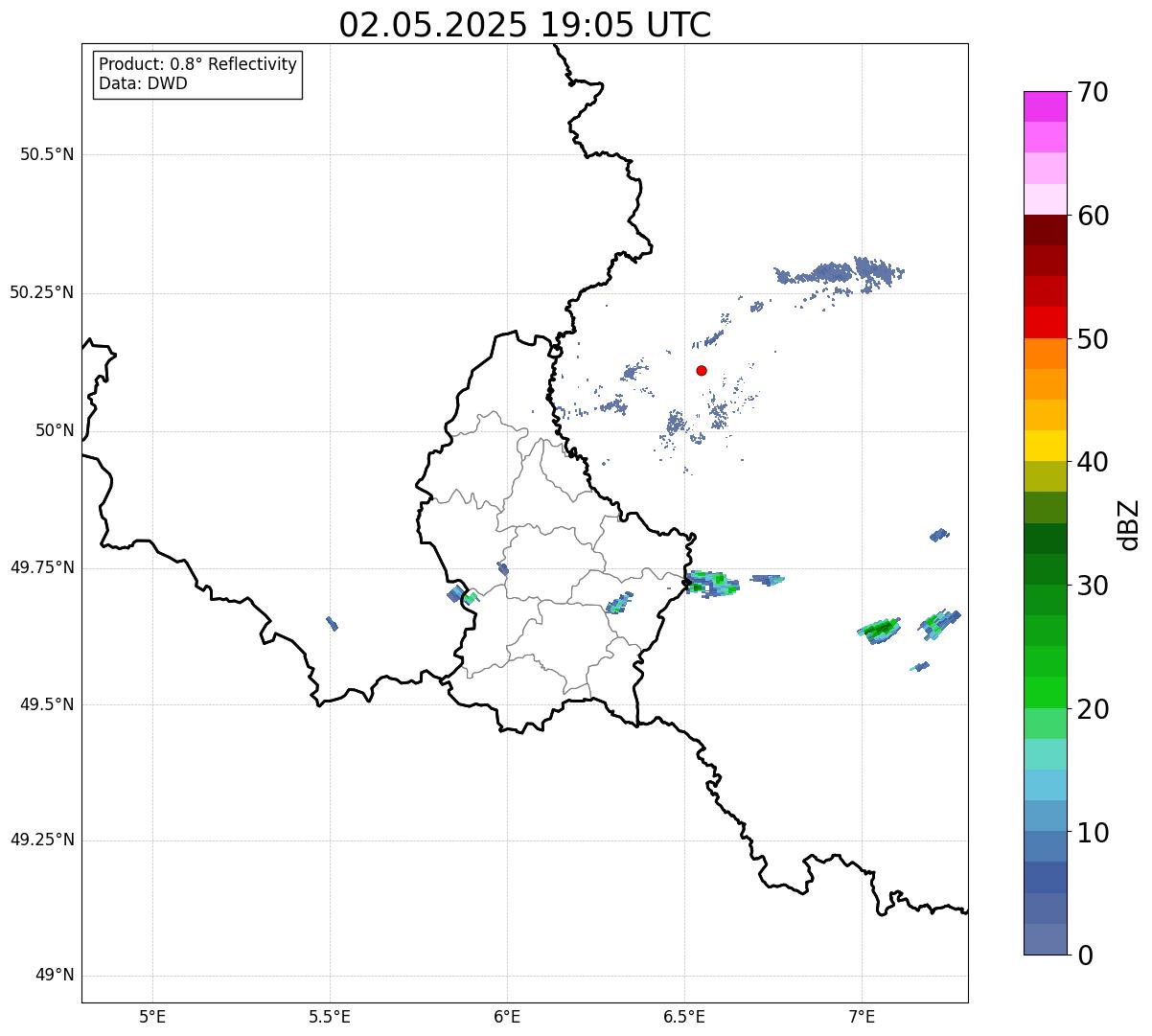This screenshot has width=1152, height=1036.
Task: Click the 50 tick on colorbar
Action: (x=1093, y=339)
